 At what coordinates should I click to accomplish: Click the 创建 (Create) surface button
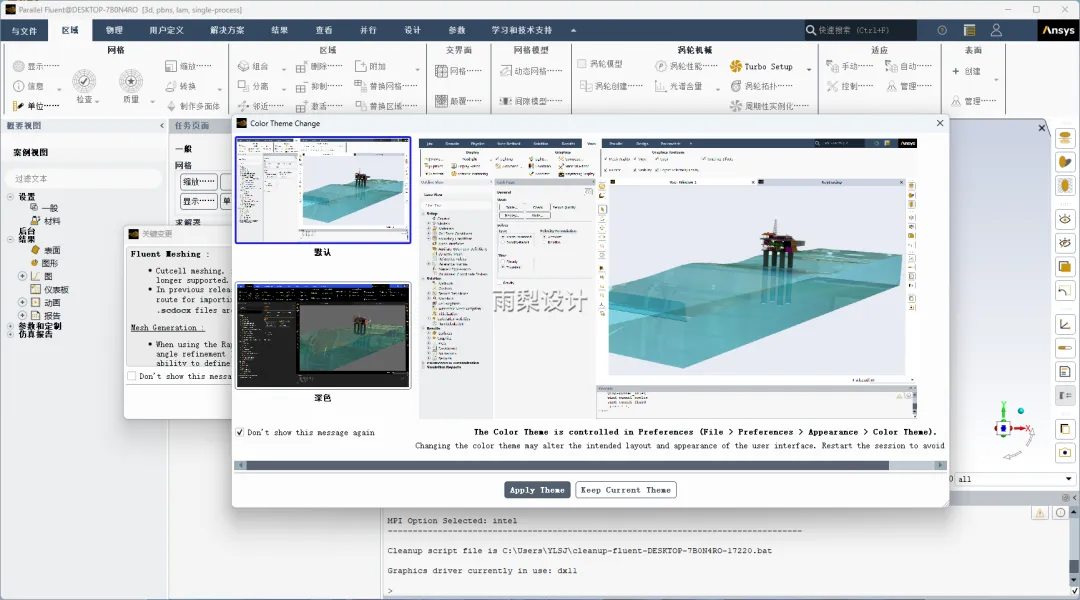pos(967,71)
